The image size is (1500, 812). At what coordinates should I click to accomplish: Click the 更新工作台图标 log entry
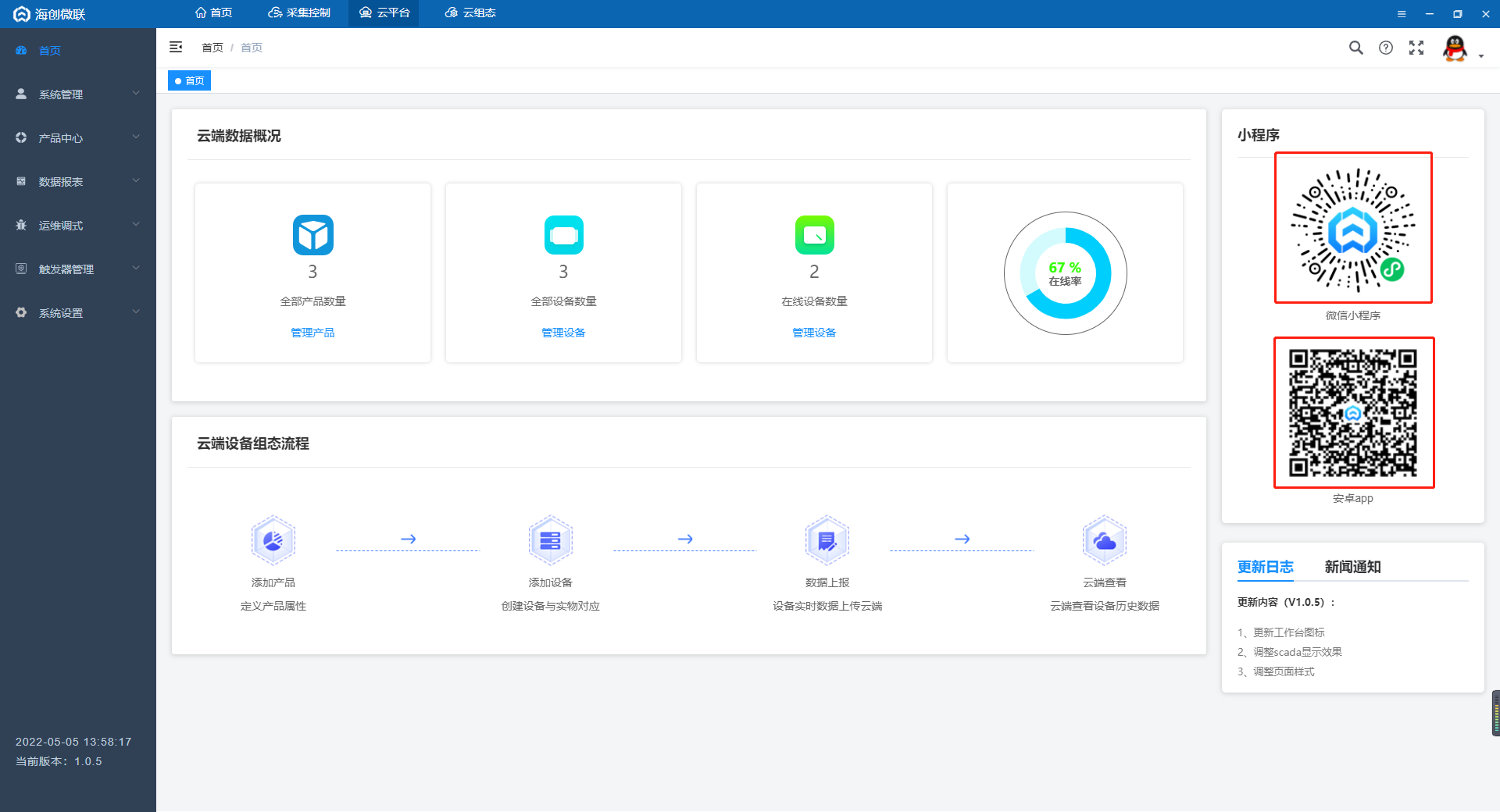[1281, 632]
